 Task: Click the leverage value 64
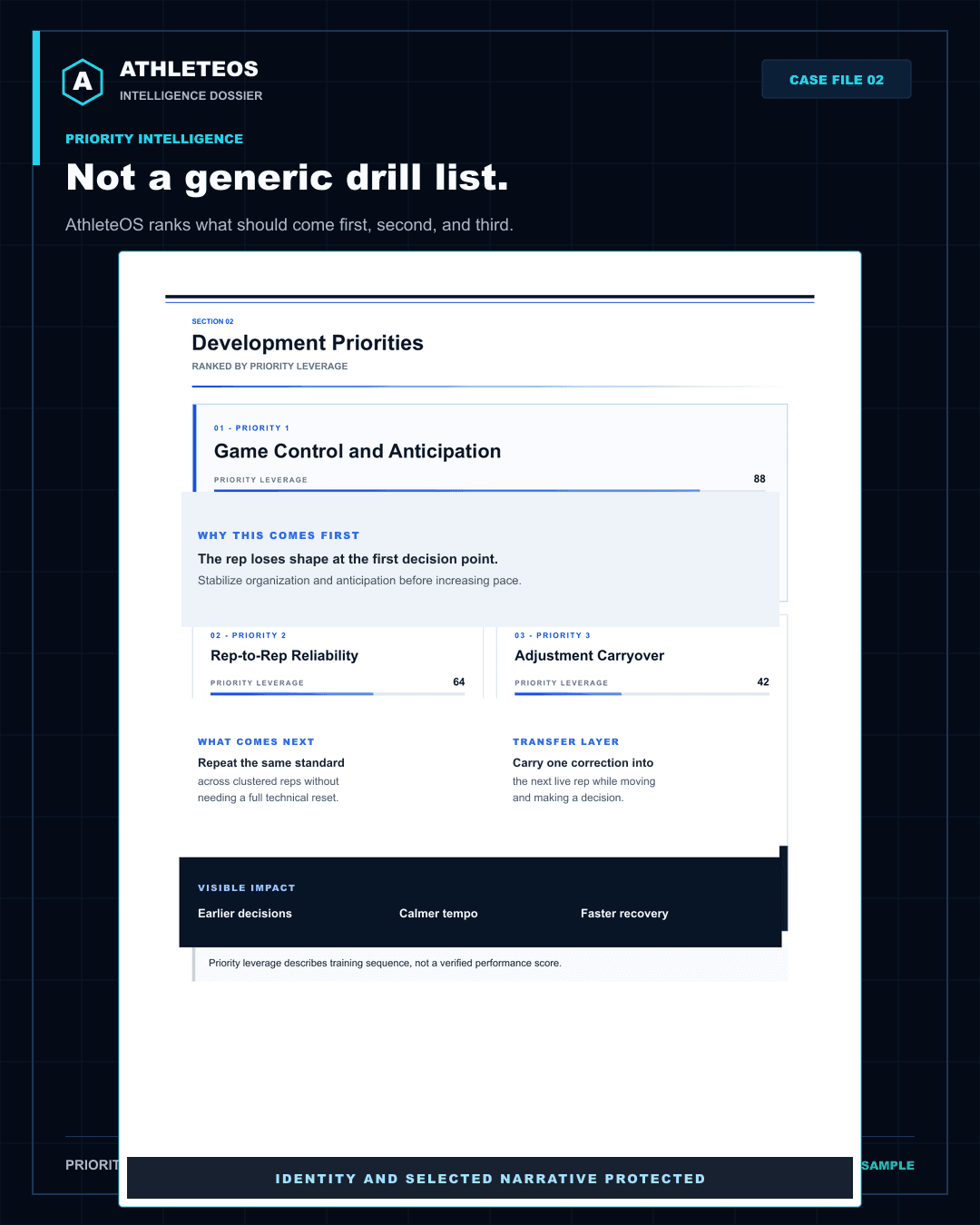pyautogui.click(x=459, y=682)
